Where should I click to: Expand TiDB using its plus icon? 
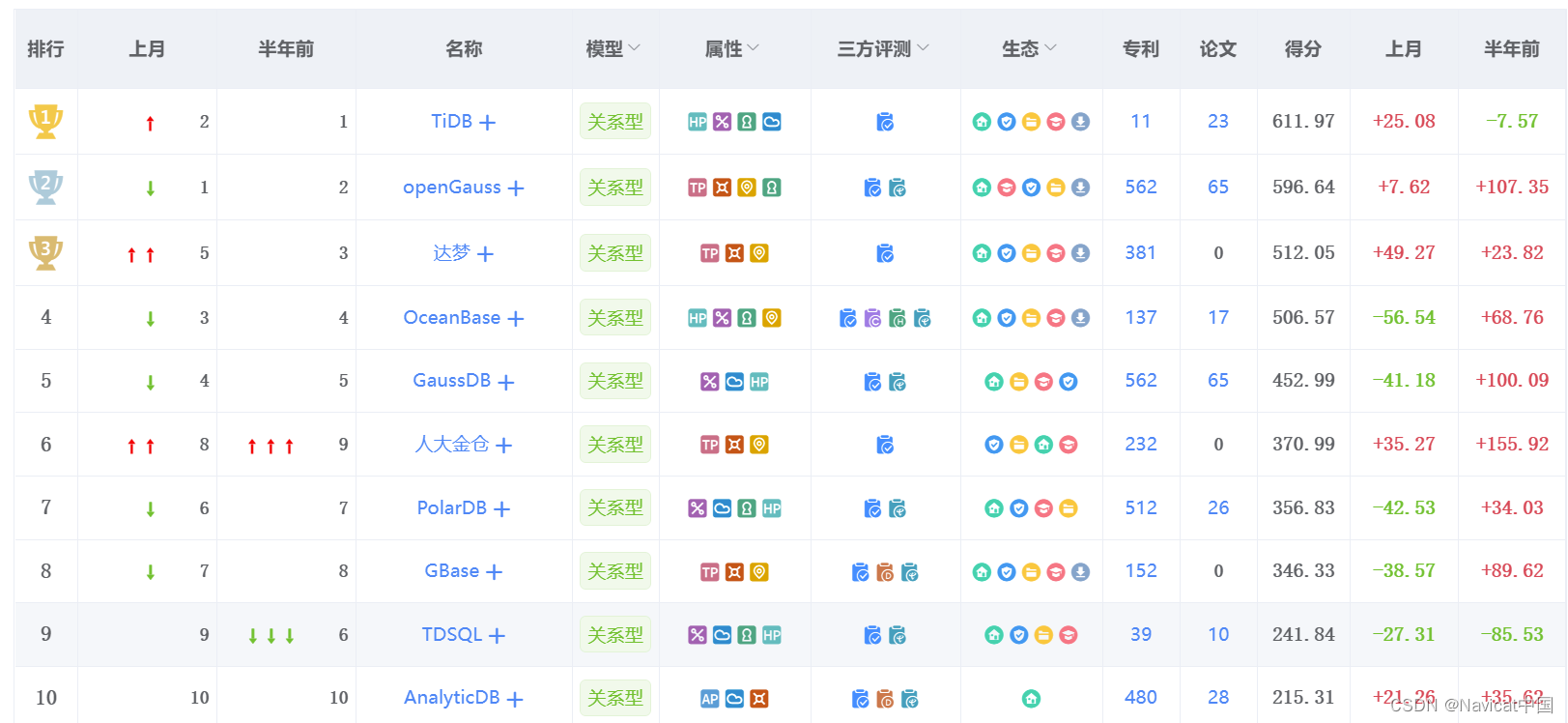click(488, 123)
